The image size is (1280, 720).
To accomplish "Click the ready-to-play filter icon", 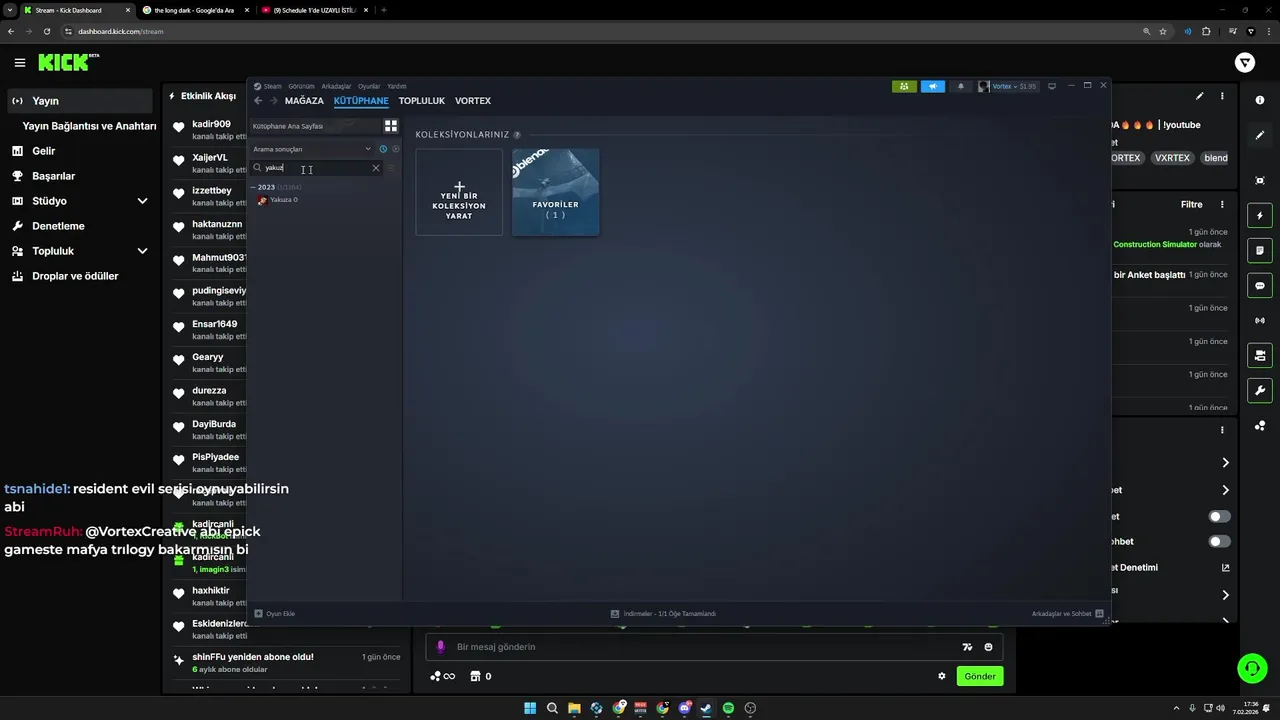I will [x=395, y=149].
